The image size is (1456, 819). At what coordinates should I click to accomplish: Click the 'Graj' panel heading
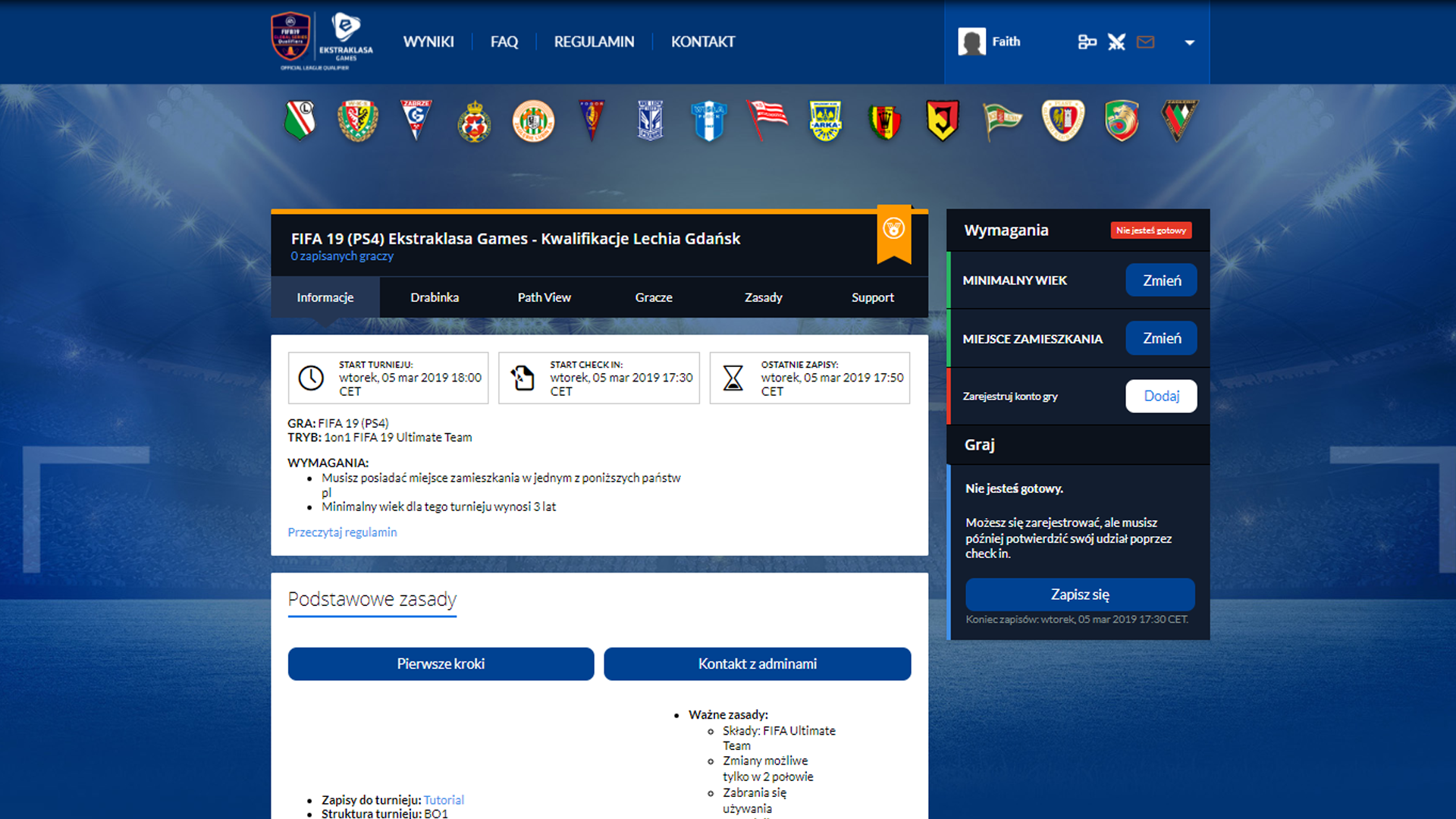(x=979, y=445)
